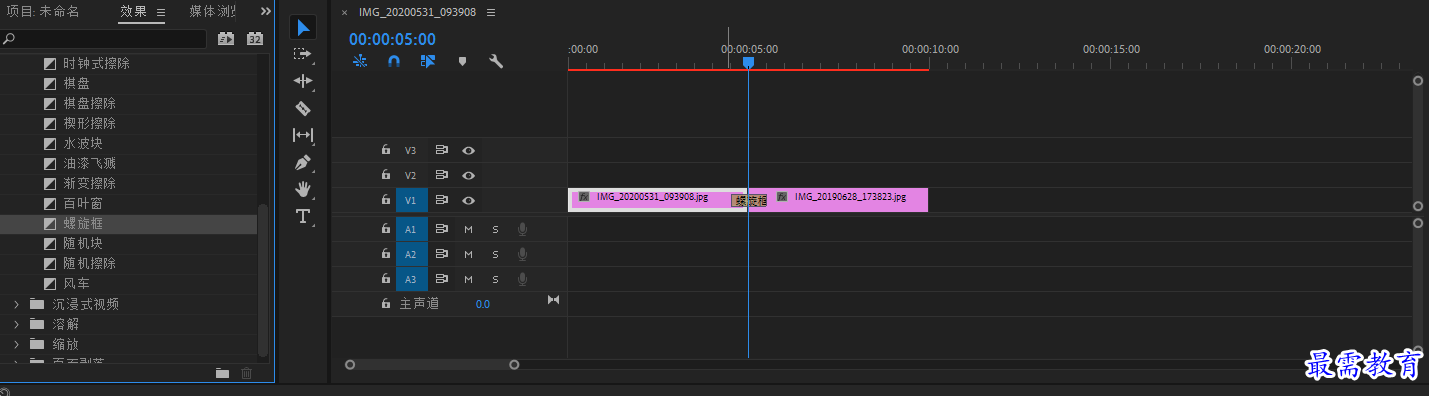The width and height of the screenshot is (1429, 396).
Task: Toggle V2 track targeting button
Action: (410, 175)
